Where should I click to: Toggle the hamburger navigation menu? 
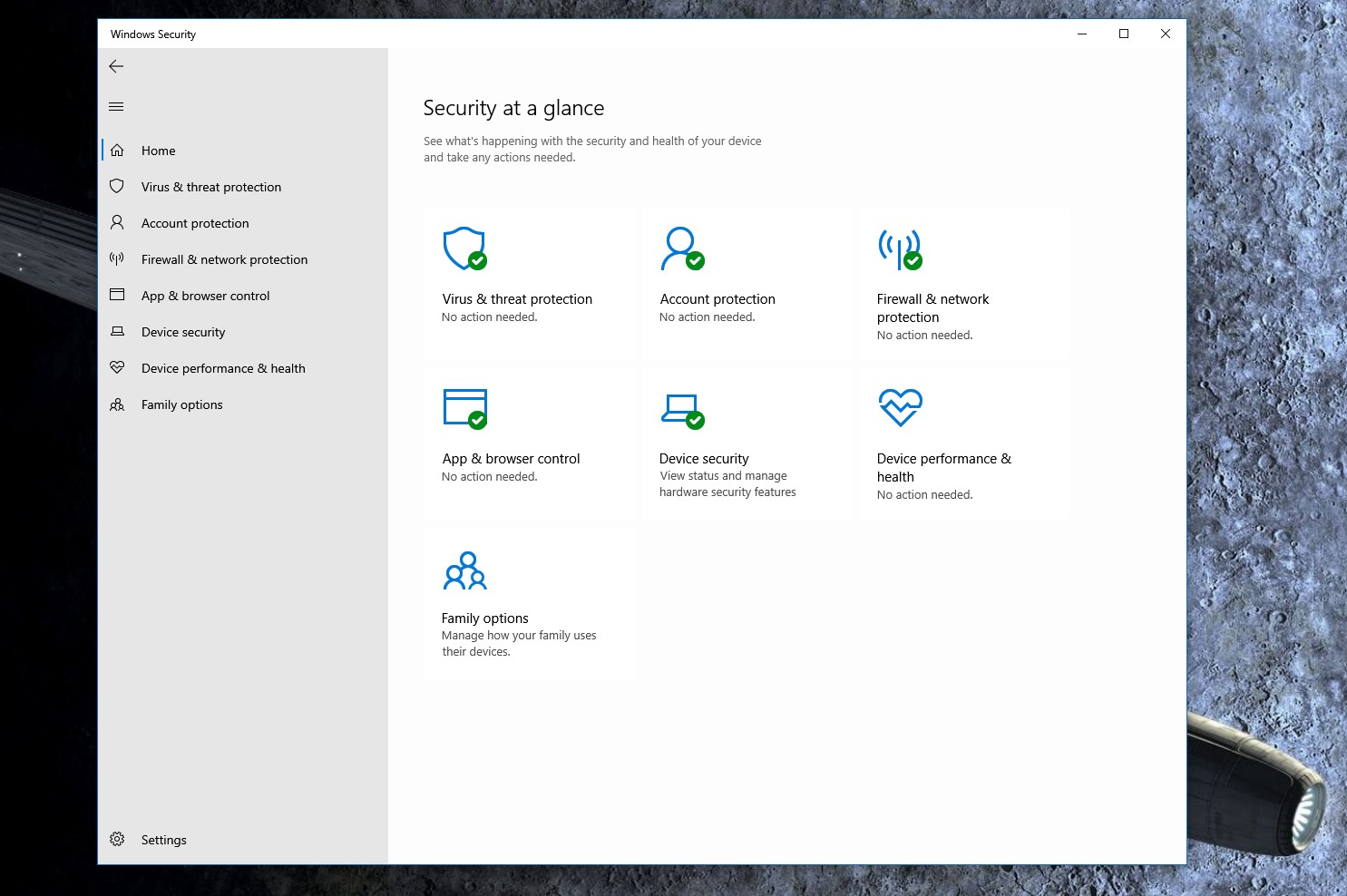point(116,106)
